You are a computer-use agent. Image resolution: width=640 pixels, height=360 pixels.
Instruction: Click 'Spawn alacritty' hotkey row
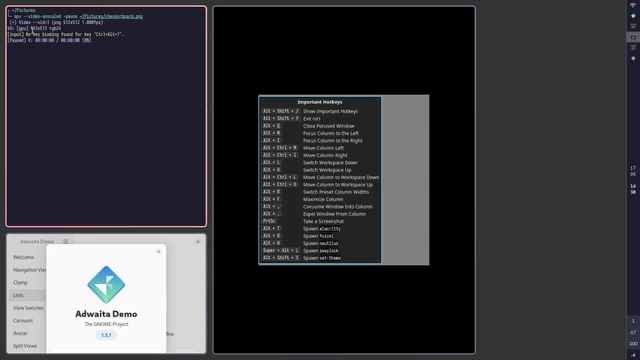click(x=320, y=229)
